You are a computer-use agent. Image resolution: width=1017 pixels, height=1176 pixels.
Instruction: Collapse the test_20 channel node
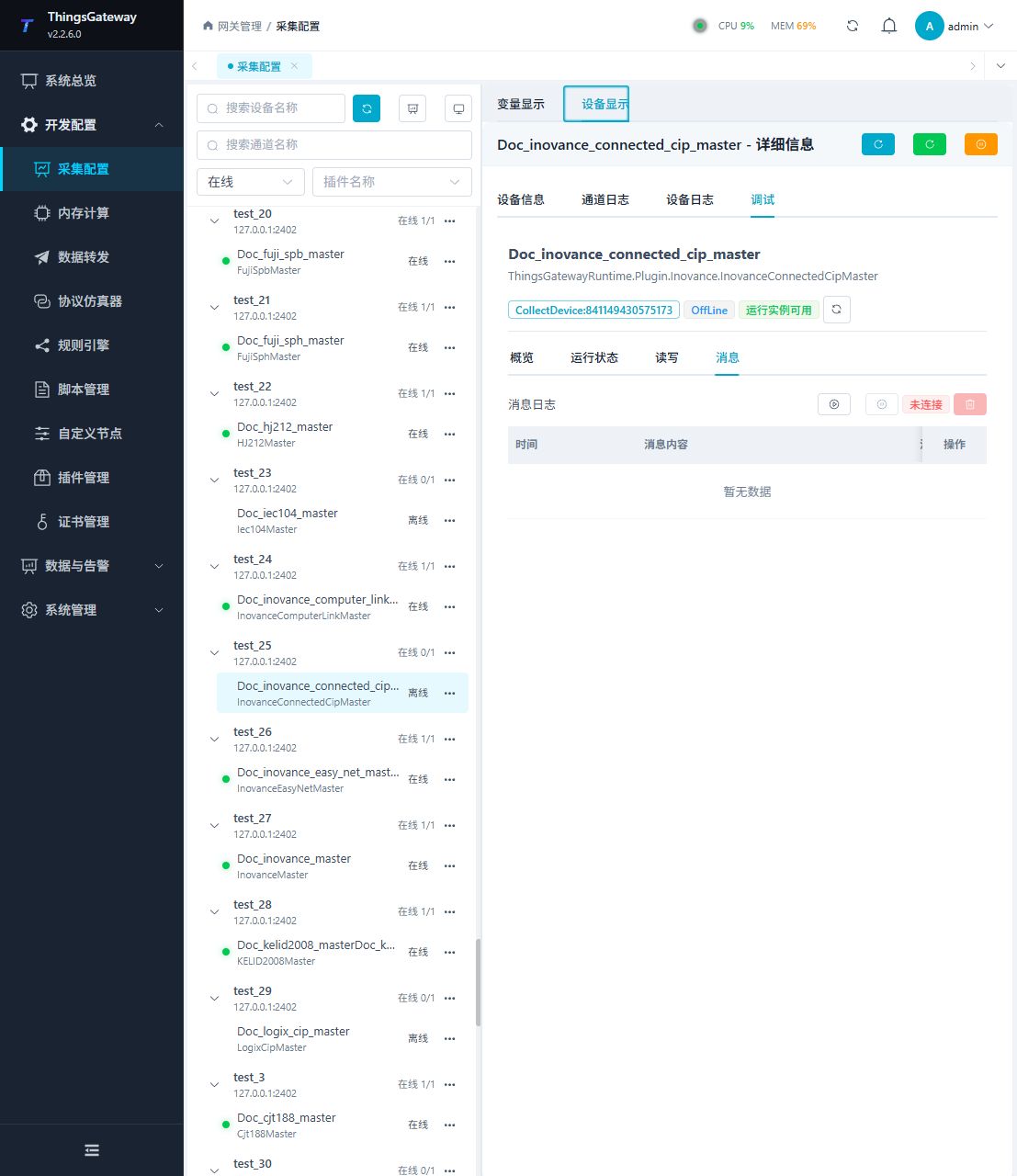[214, 221]
